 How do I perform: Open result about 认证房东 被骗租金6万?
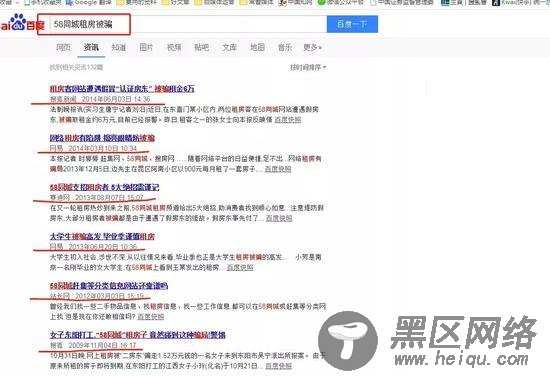122,88
